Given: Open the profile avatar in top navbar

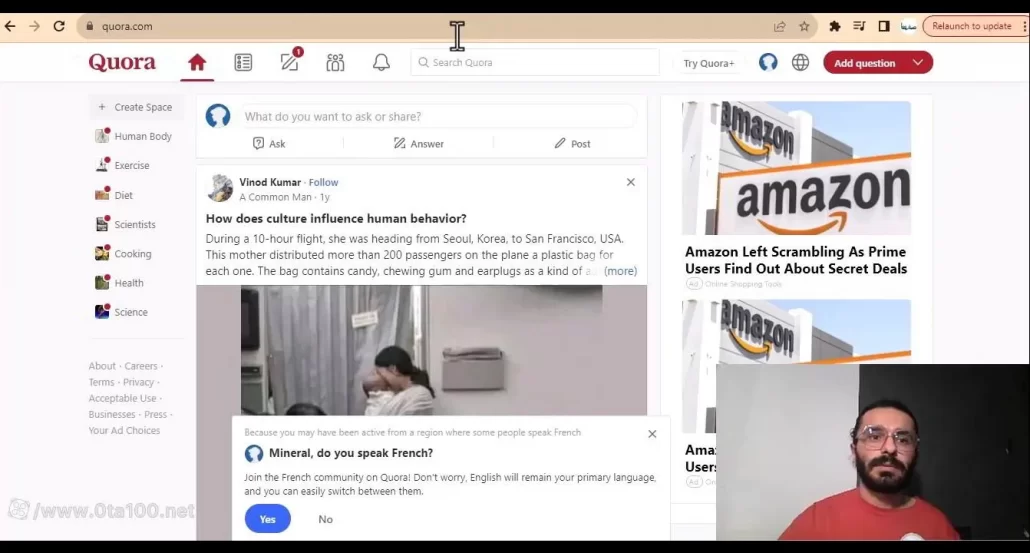Looking at the screenshot, I should pos(768,63).
